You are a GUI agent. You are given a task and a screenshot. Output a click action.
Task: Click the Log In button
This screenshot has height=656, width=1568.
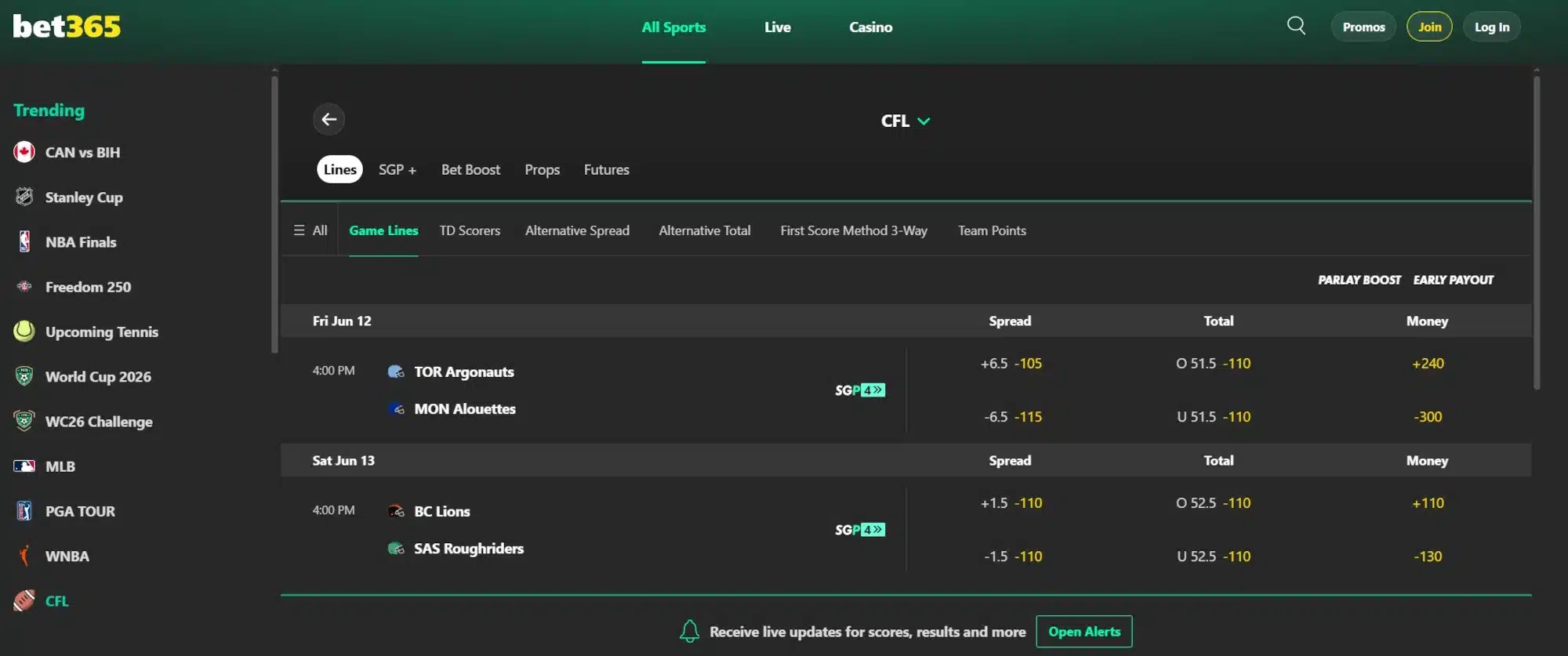coord(1491,27)
